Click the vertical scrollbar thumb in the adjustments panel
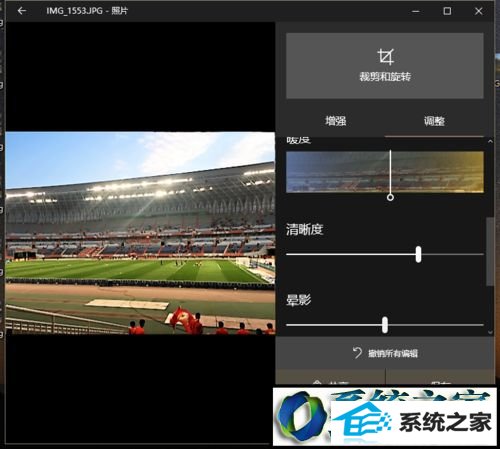 490,252
